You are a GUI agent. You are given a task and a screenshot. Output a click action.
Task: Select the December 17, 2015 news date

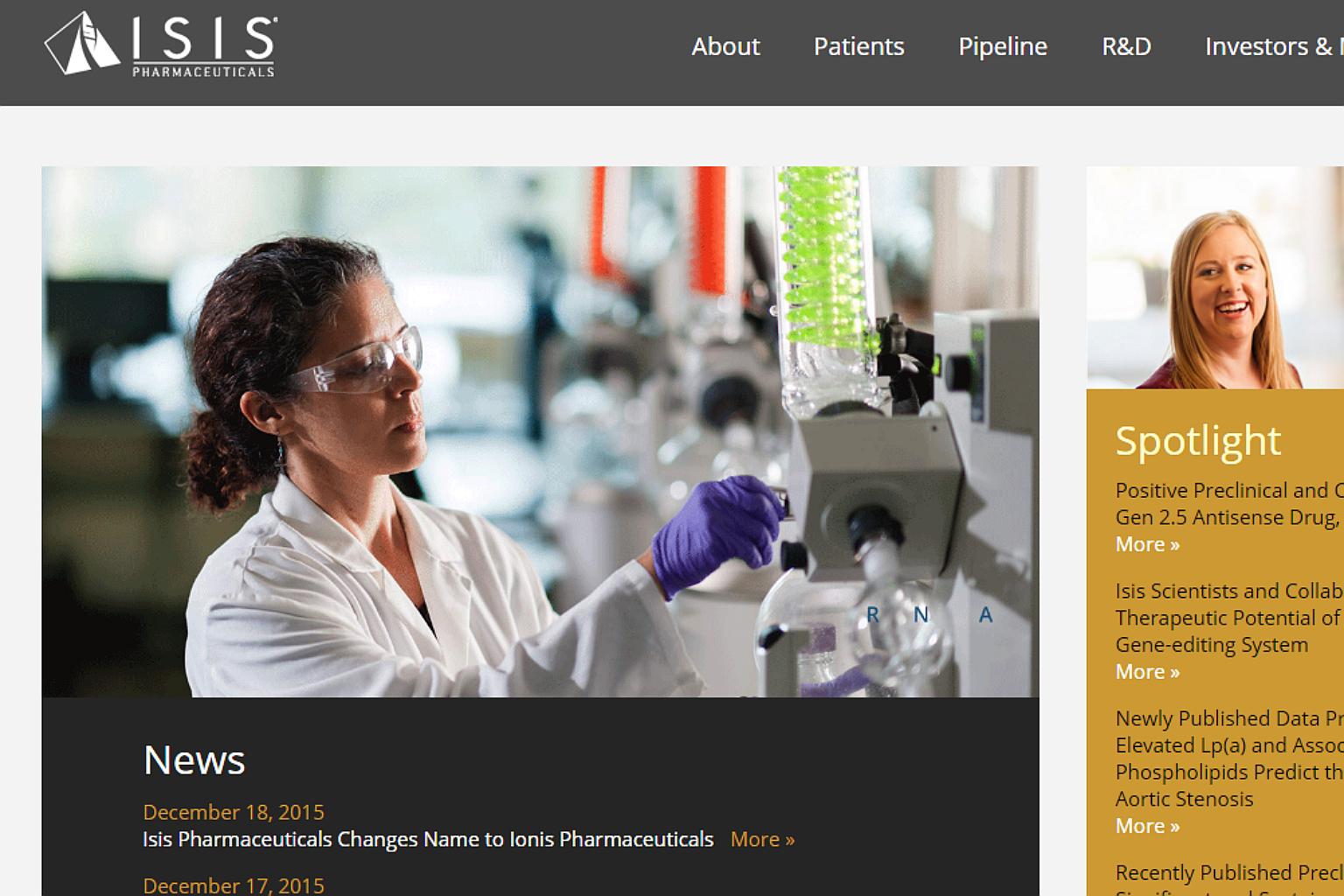point(234,885)
